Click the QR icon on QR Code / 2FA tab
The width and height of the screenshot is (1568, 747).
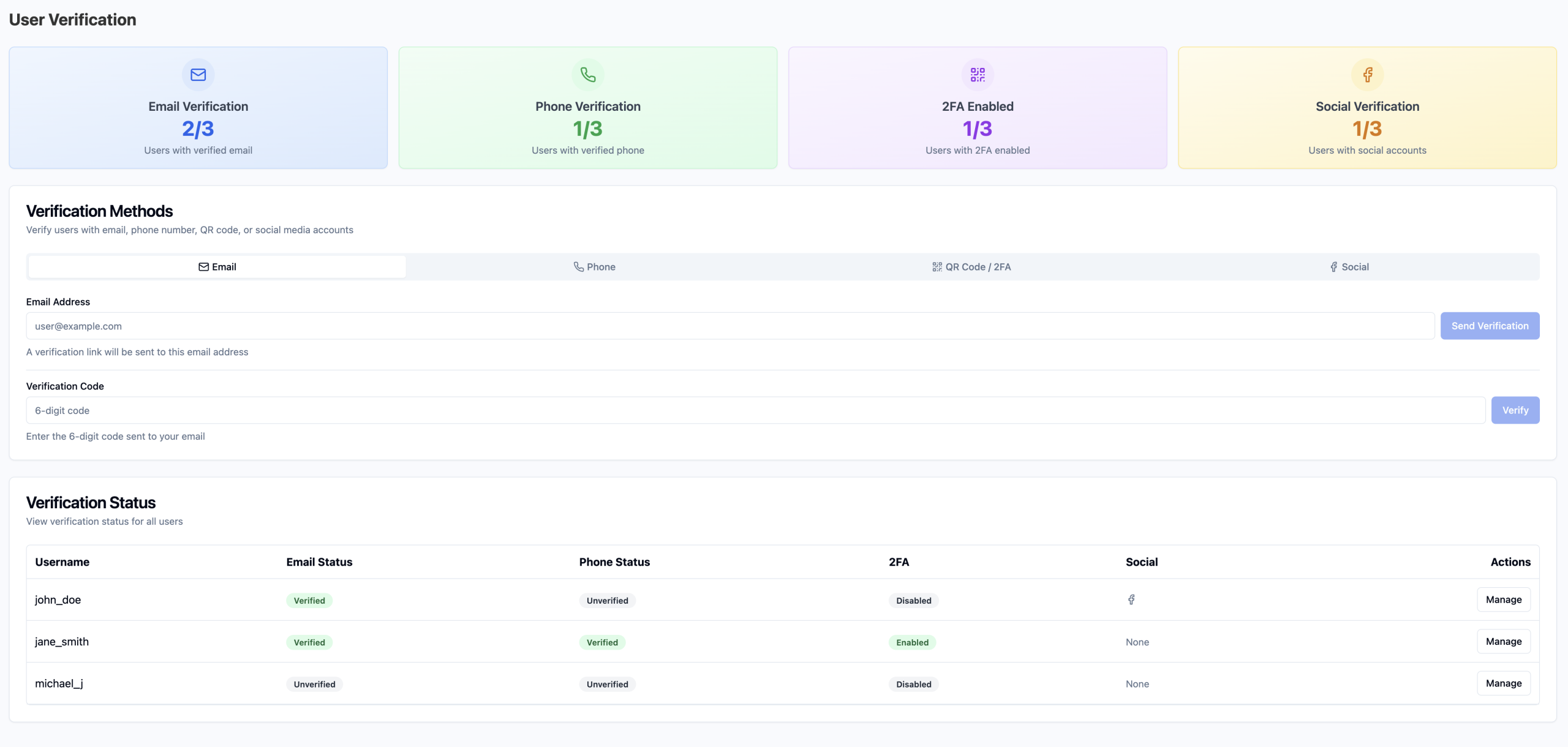937,267
